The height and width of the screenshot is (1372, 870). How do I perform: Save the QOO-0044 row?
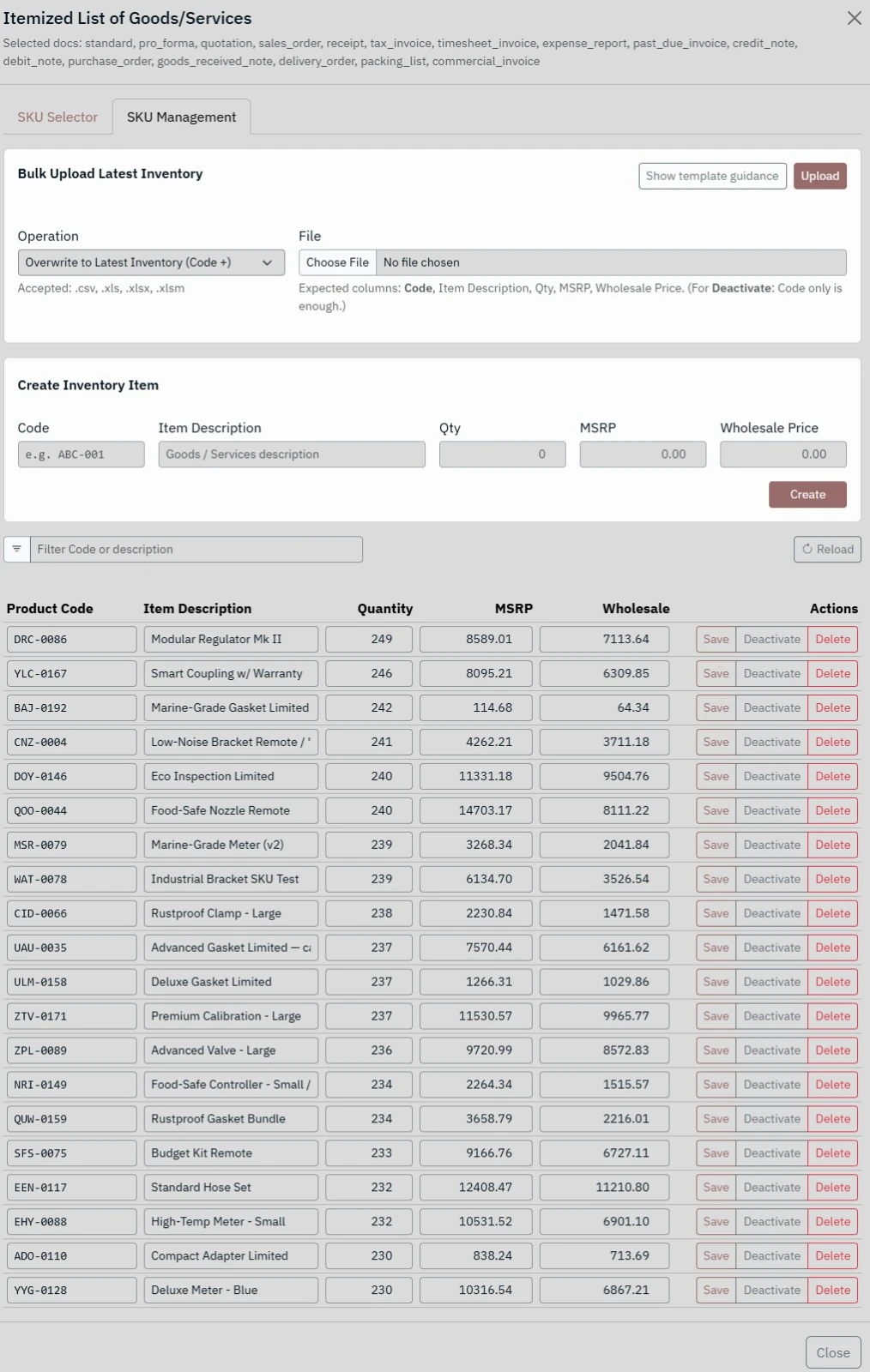pos(716,811)
